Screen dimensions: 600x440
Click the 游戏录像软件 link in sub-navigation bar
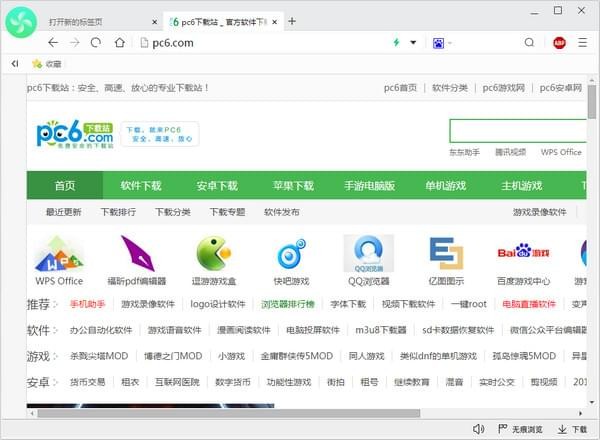point(540,212)
